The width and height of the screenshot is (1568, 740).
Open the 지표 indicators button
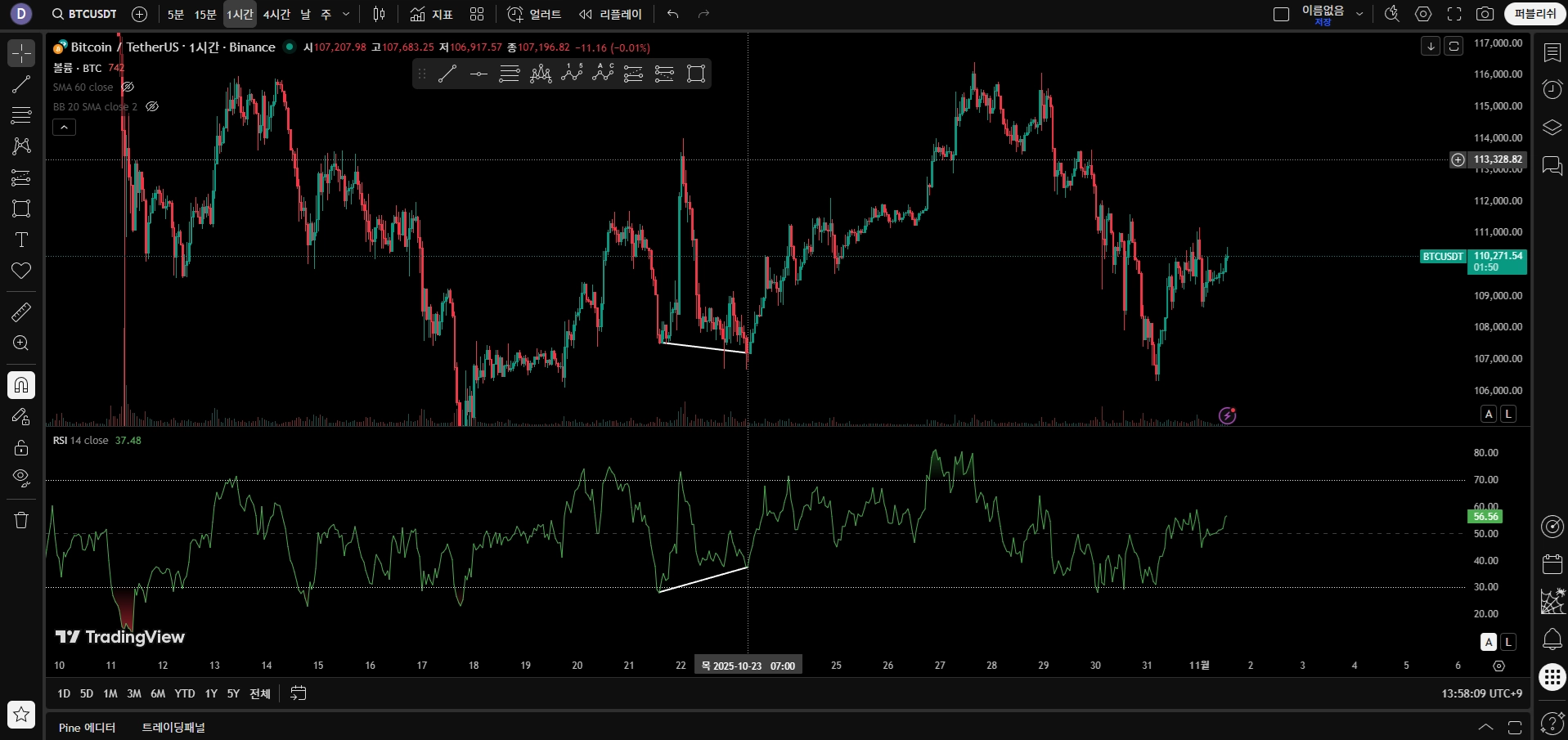(x=431, y=14)
